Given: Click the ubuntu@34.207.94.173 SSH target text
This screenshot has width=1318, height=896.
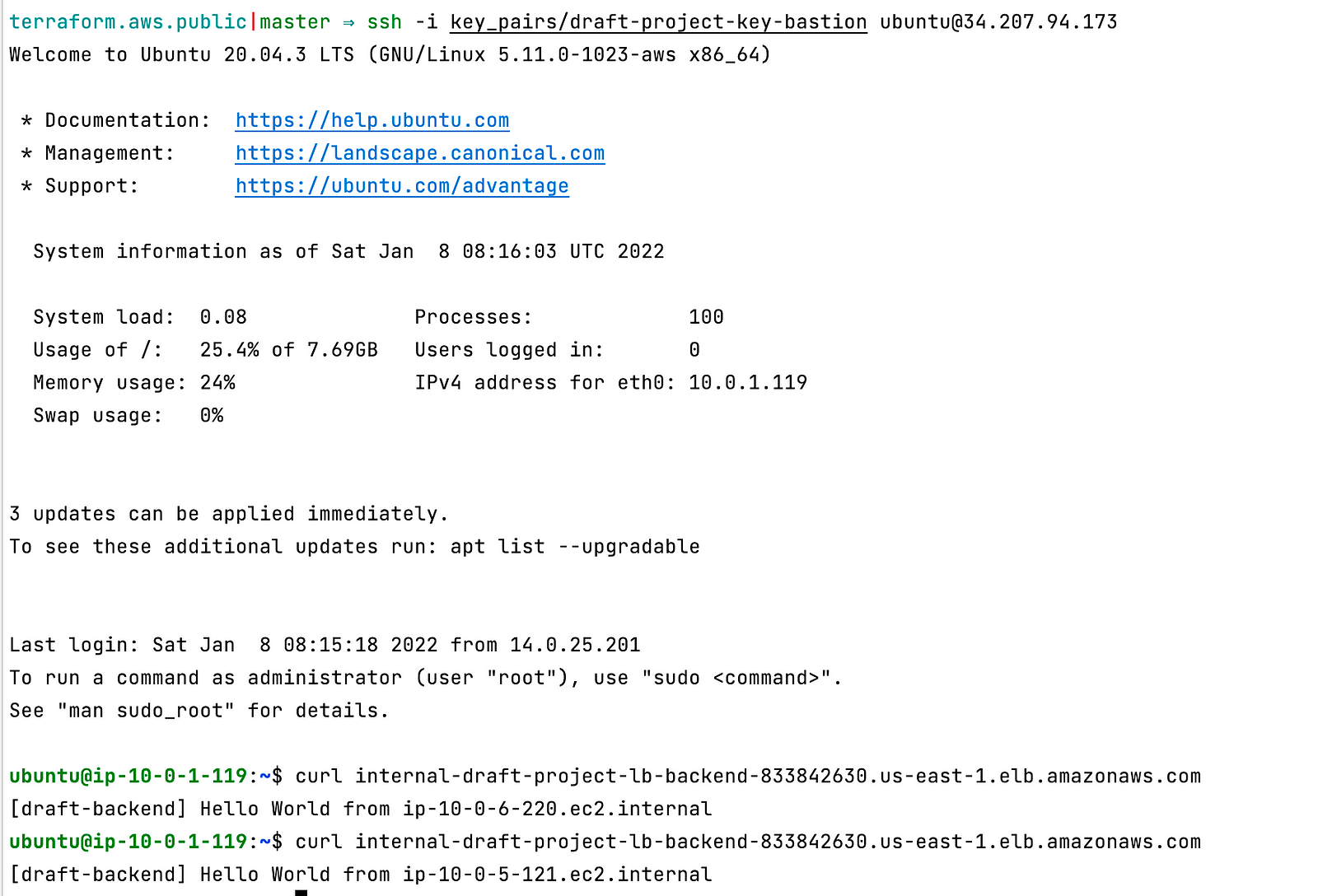Looking at the screenshot, I should (998, 22).
